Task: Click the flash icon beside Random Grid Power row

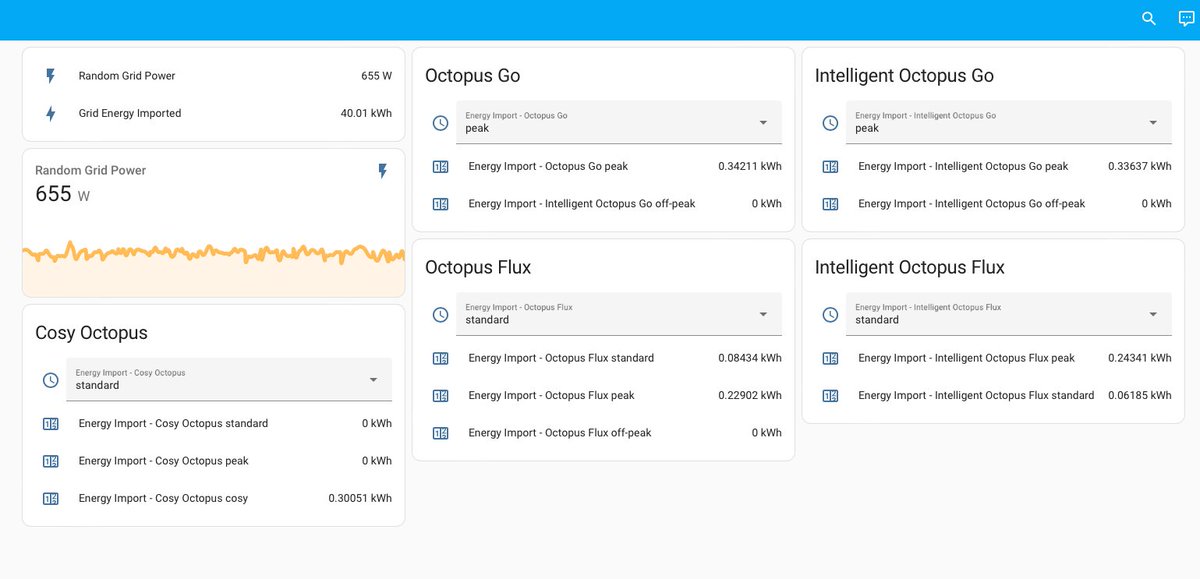Action: tap(51, 76)
